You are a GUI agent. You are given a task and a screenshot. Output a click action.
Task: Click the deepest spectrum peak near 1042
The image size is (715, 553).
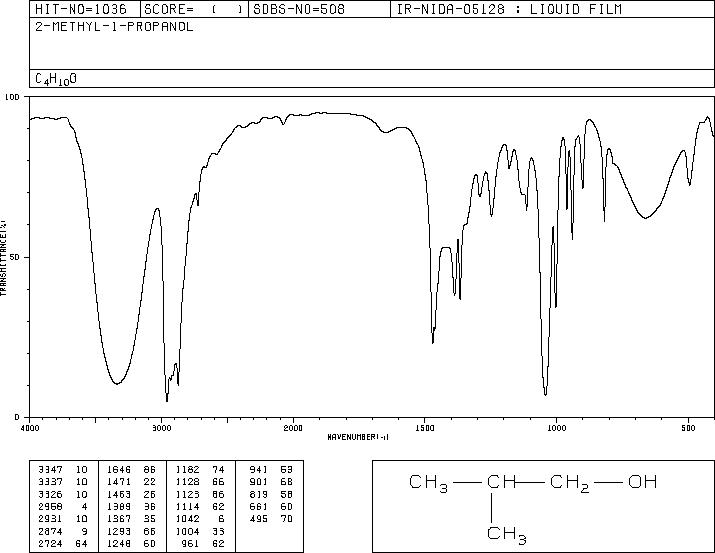(x=545, y=394)
